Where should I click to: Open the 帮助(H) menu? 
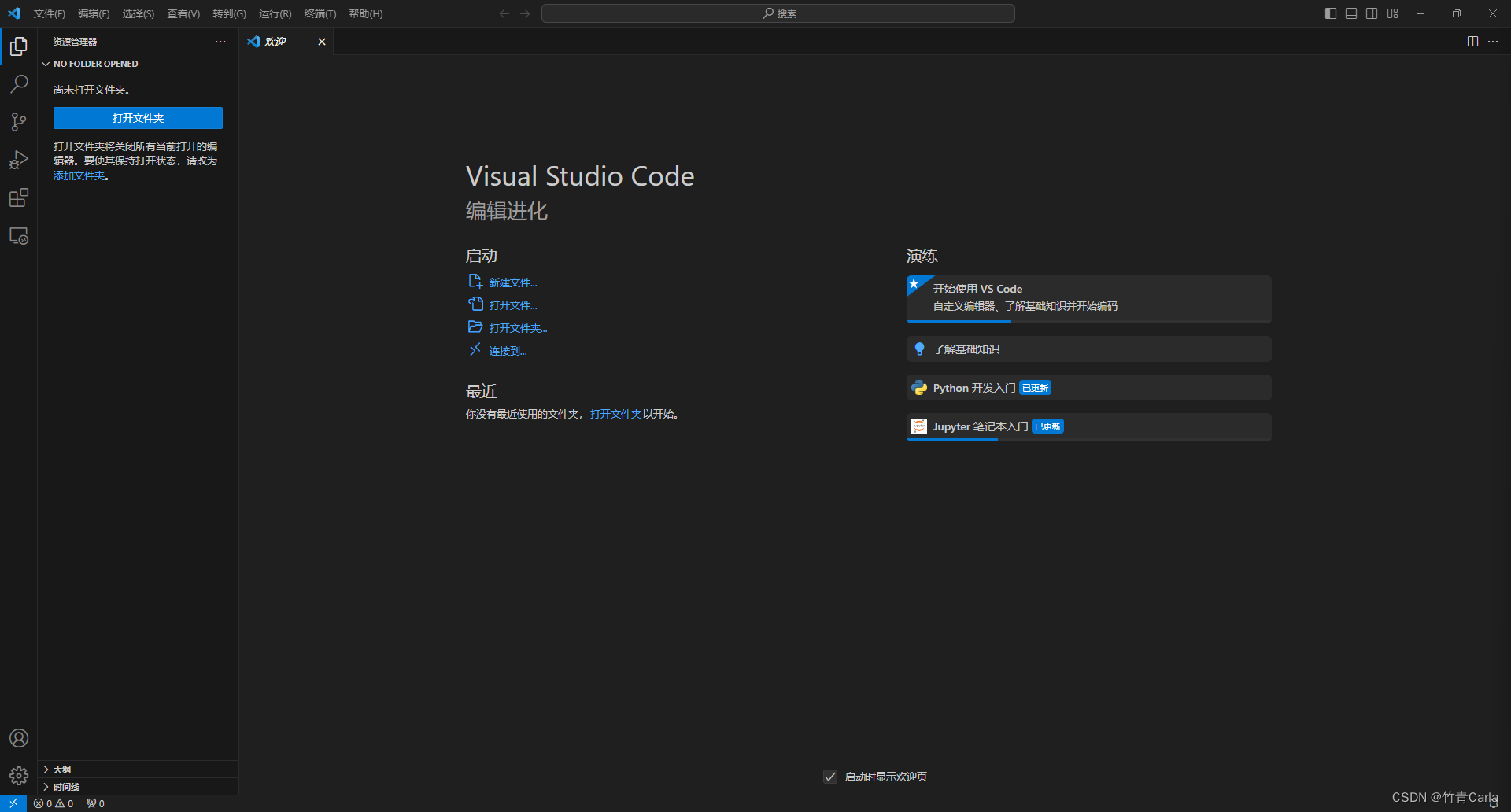click(x=366, y=13)
